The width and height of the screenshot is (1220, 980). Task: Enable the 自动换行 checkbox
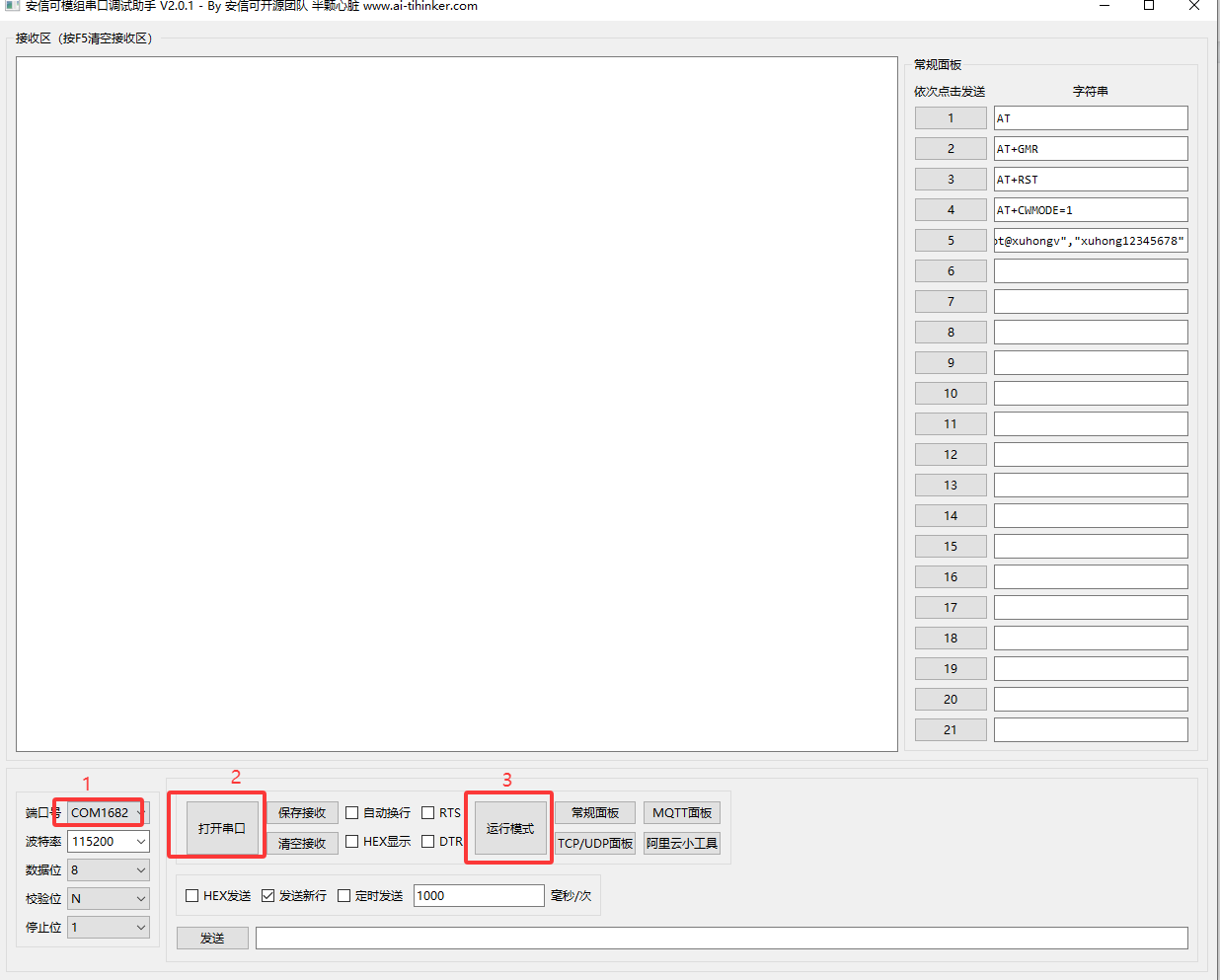tap(352, 812)
